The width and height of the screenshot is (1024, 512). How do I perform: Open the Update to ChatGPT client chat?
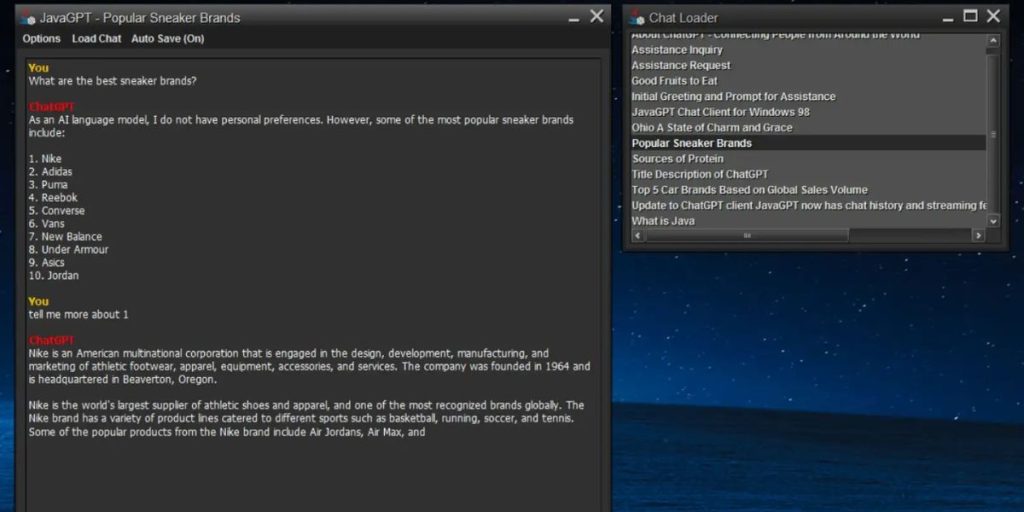tap(808, 206)
